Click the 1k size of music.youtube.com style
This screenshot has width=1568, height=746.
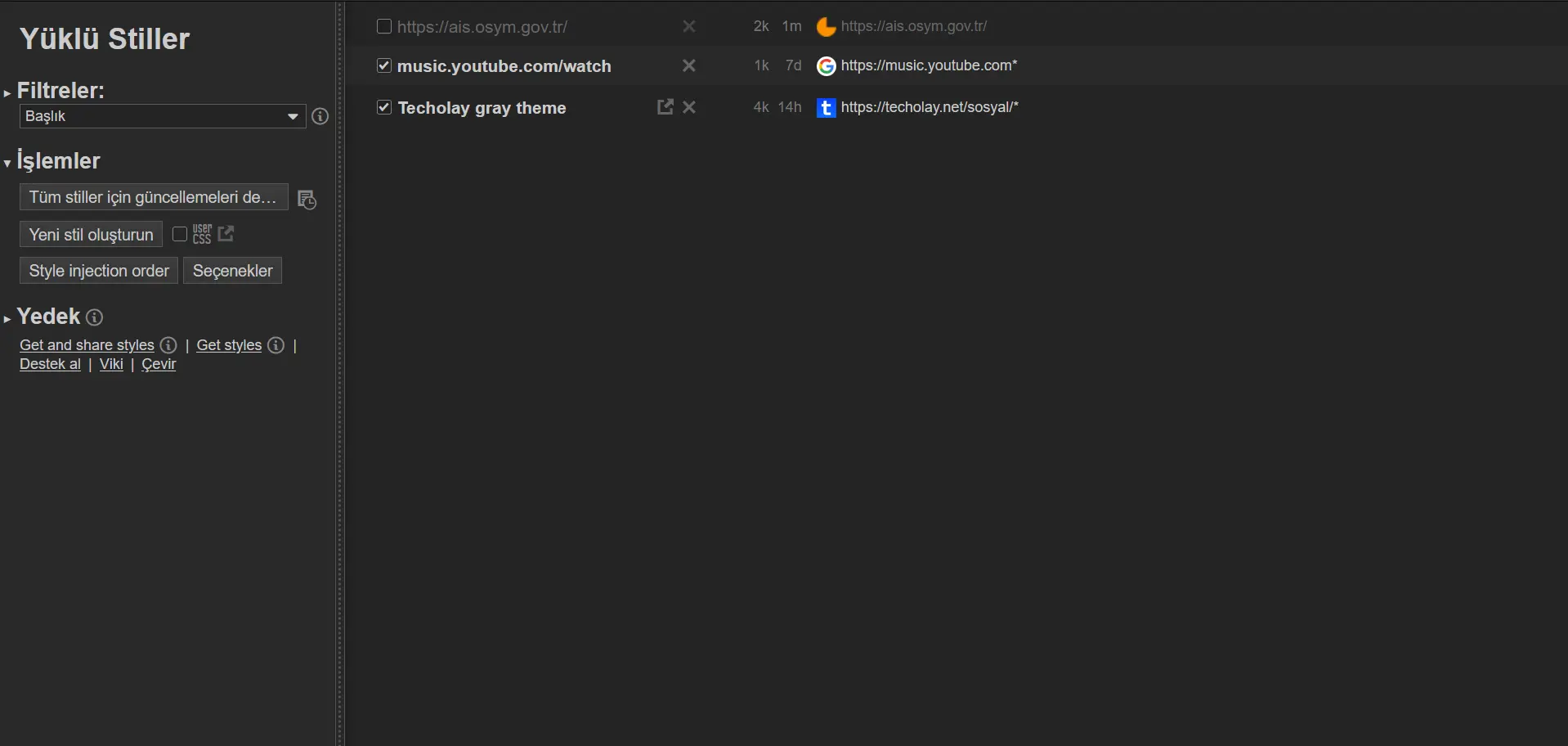coord(761,65)
